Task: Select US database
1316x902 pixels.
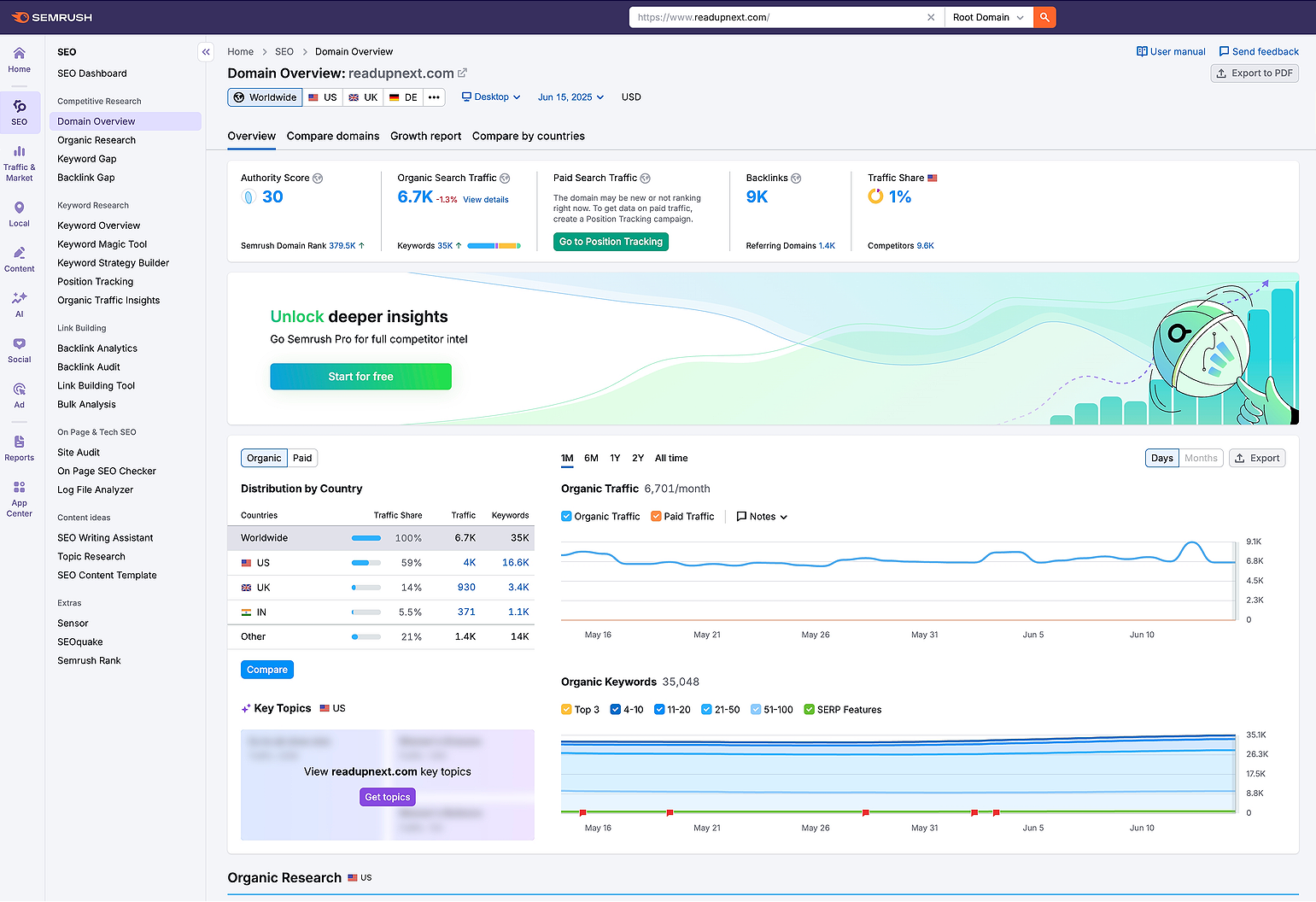Action: 323,97
